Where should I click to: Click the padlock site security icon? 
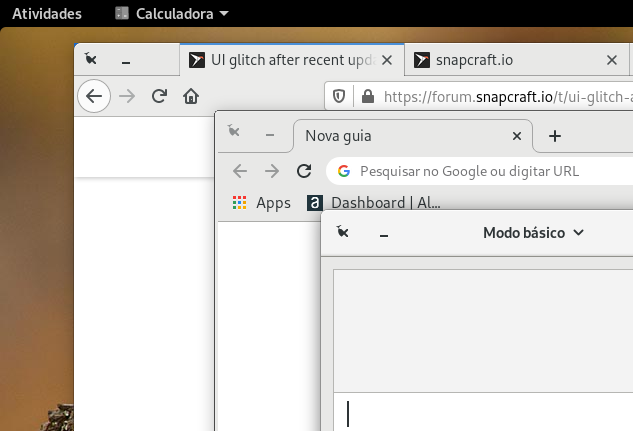pos(367,97)
